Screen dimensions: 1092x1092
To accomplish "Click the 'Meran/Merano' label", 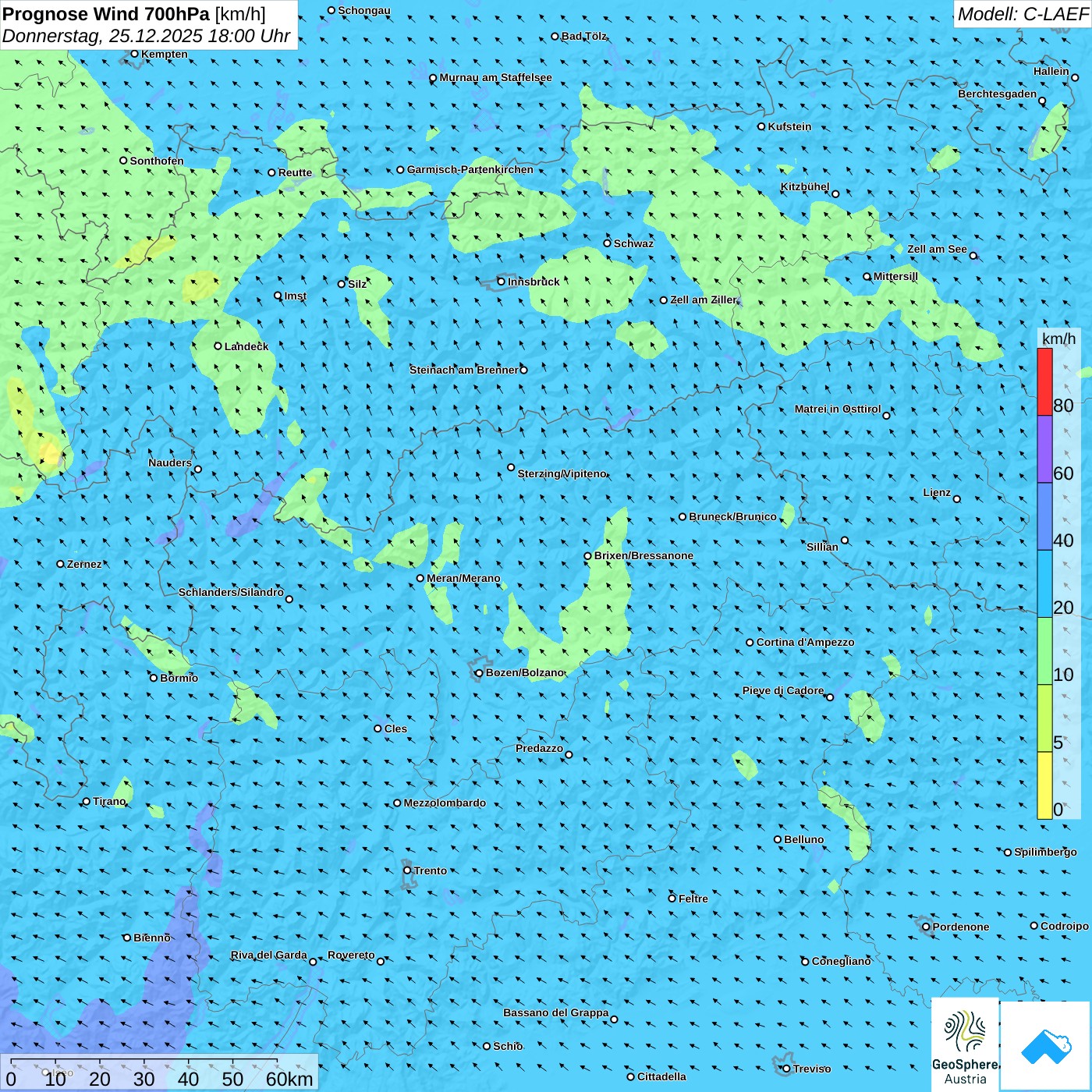I will click(463, 578).
